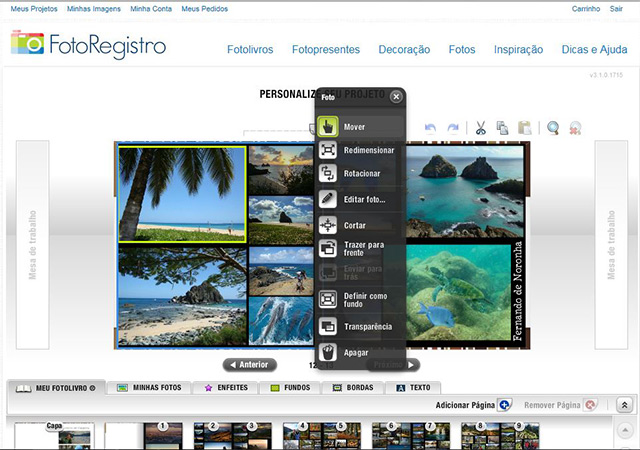The height and width of the screenshot is (450, 640).
Task: Click the paste clipboard icon
Action: point(524,128)
